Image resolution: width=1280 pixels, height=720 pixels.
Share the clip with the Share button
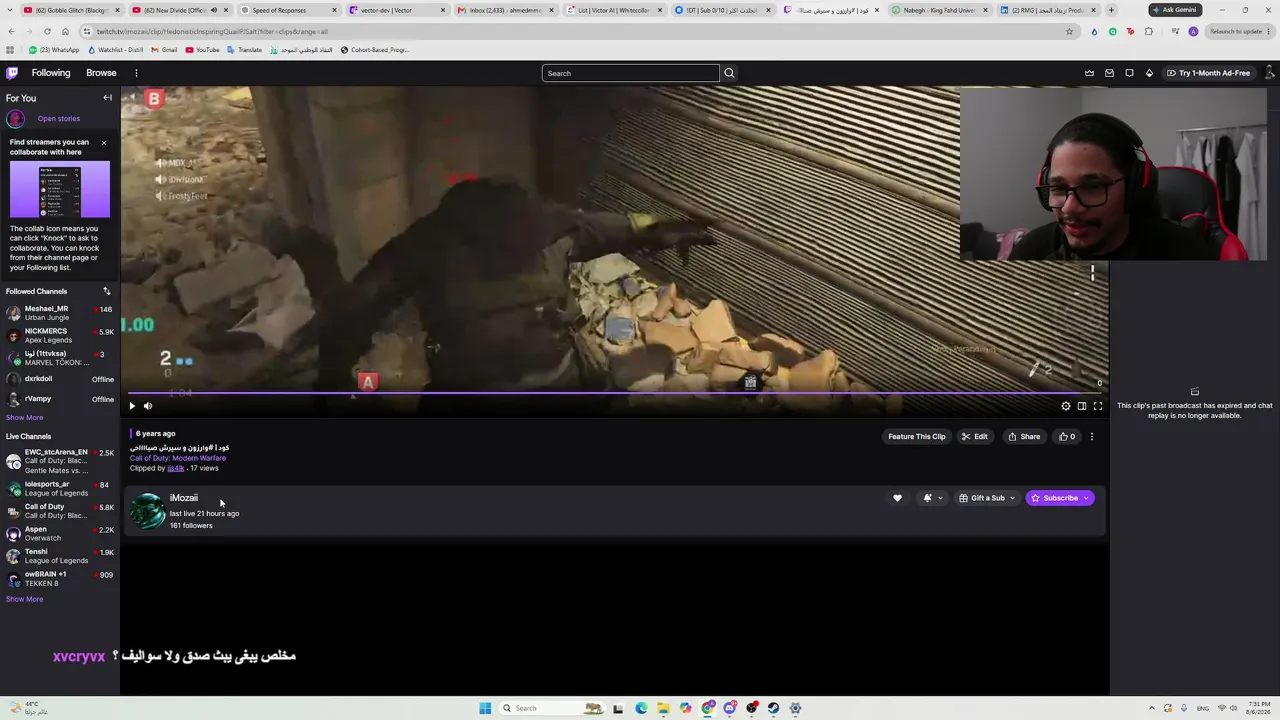pos(1023,437)
